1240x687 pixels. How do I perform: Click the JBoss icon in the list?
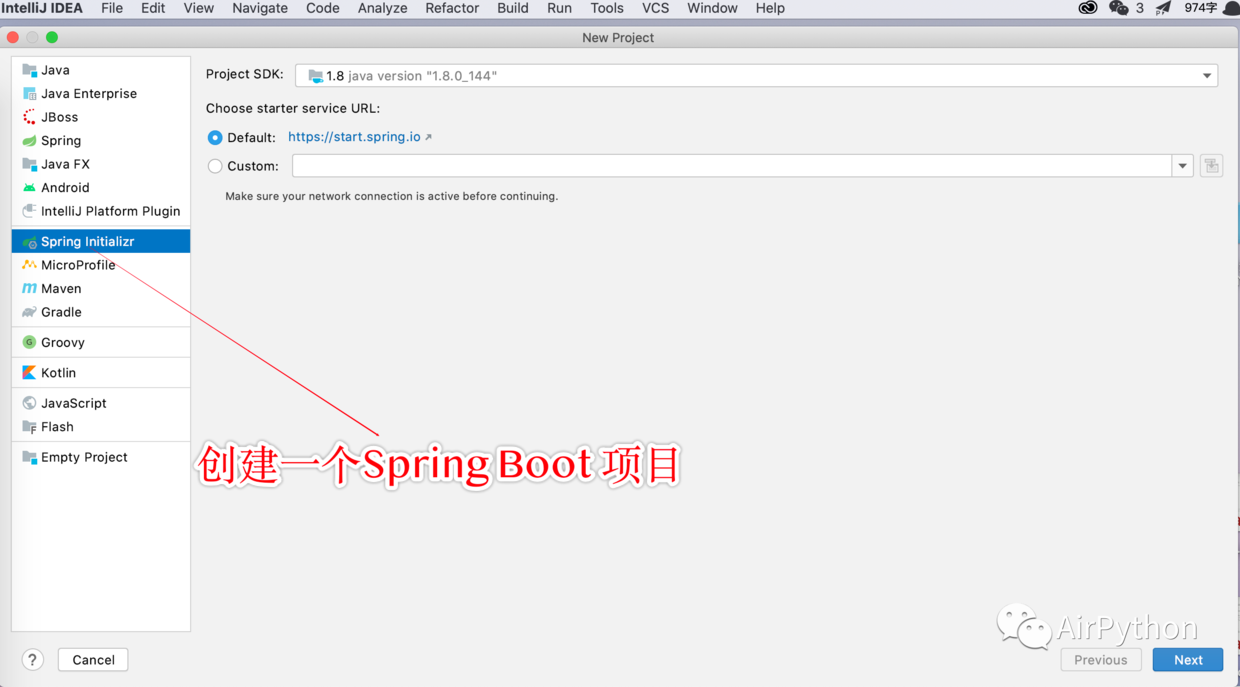click(x=29, y=117)
